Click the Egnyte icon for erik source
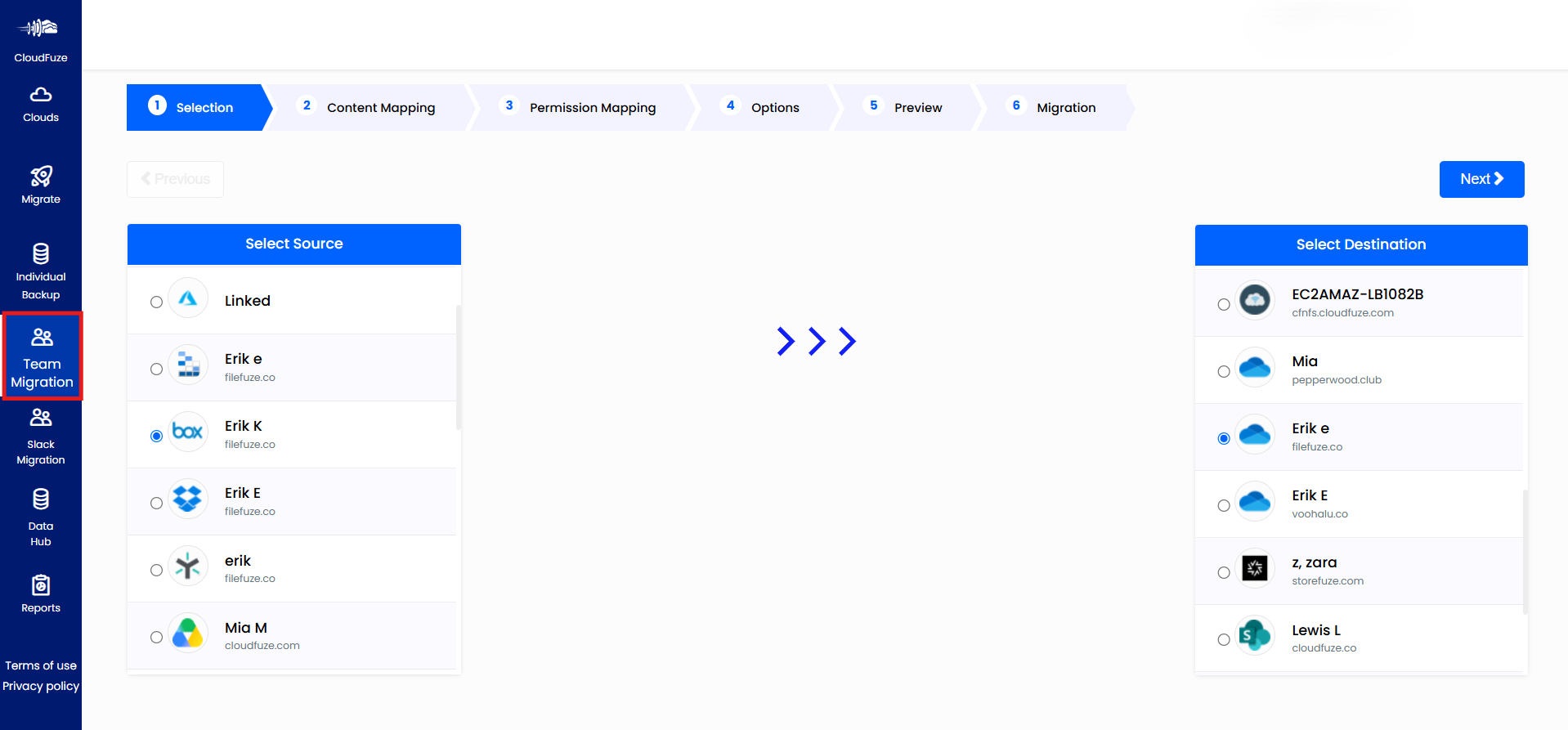This screenshot has width=1568, height=730. 188,566
